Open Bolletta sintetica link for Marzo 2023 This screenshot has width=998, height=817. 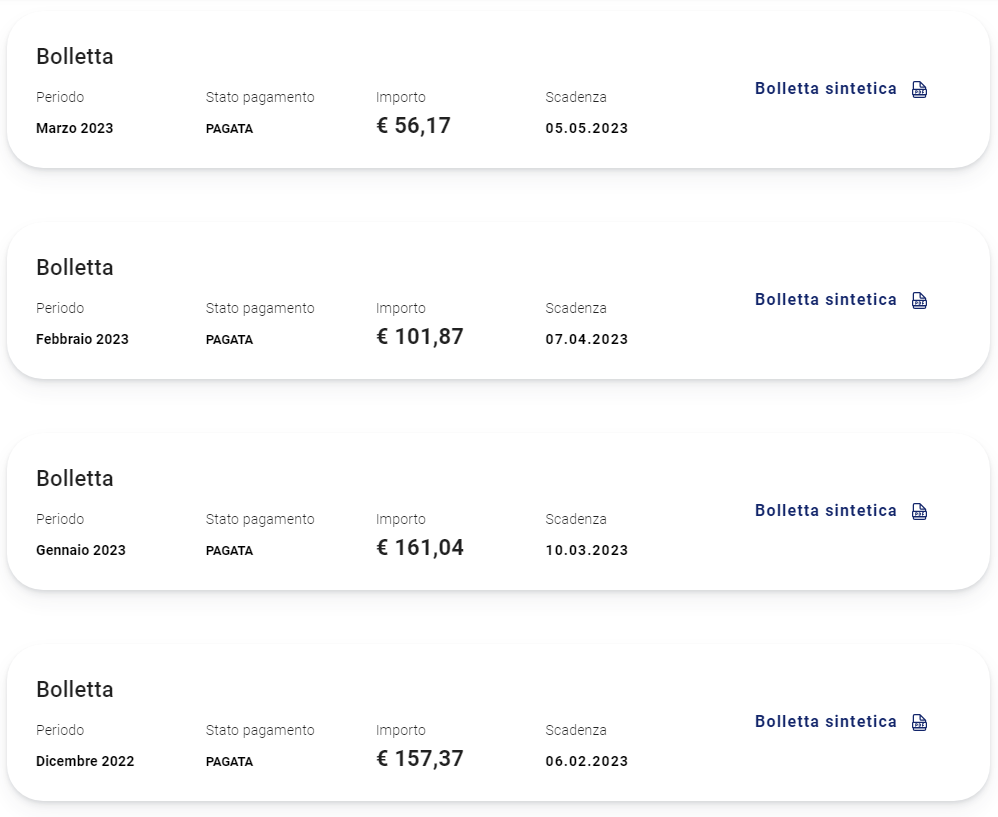826,88
